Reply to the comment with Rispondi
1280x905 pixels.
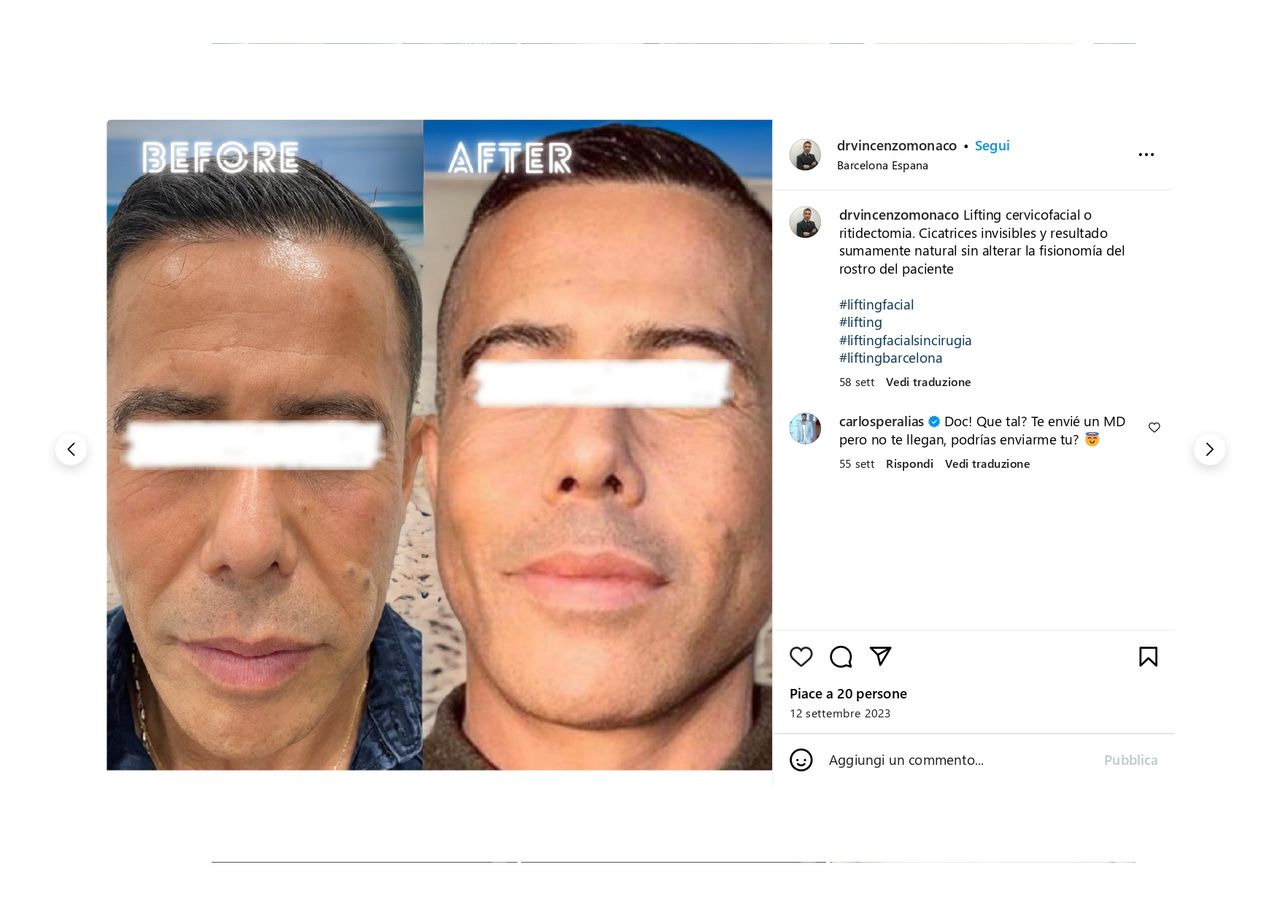point(910,464)
